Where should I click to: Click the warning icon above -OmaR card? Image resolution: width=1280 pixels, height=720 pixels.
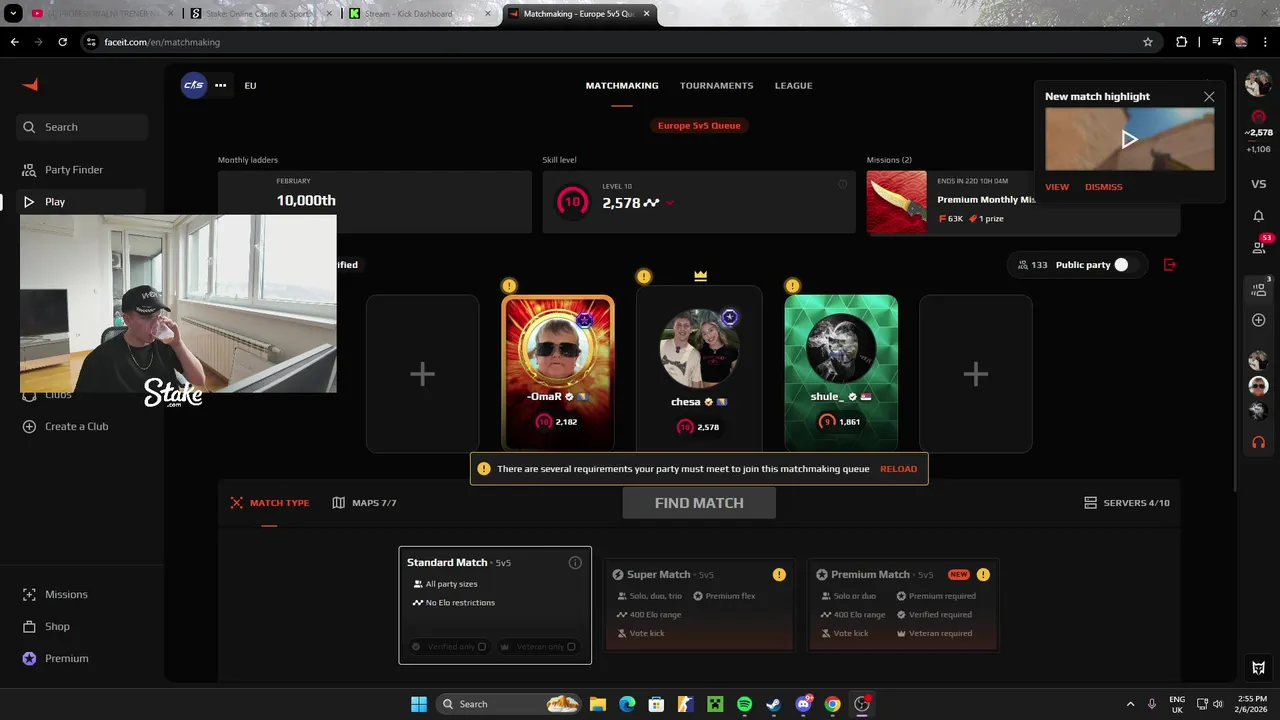[509, 286]
